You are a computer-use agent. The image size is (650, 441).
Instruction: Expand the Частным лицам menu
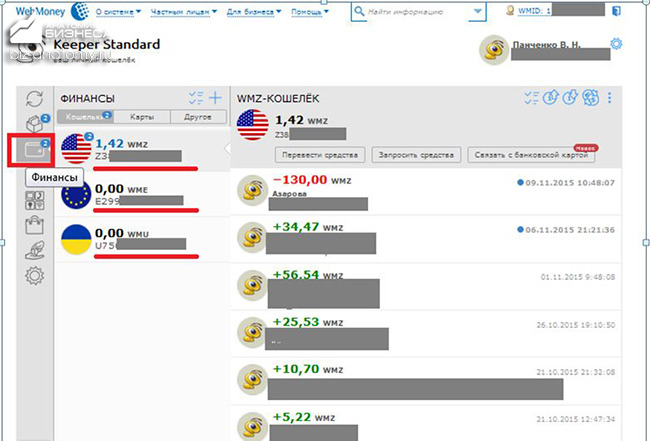coord(184,12)
